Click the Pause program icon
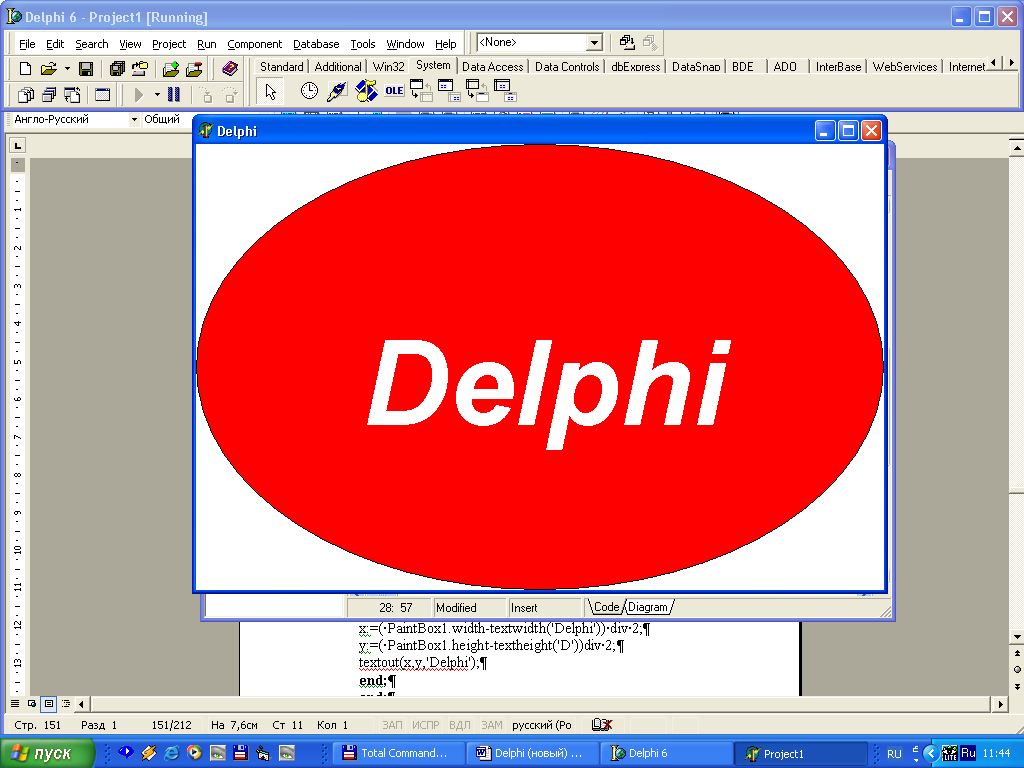This screenshot has height=768, width=1024. (174, 95)
